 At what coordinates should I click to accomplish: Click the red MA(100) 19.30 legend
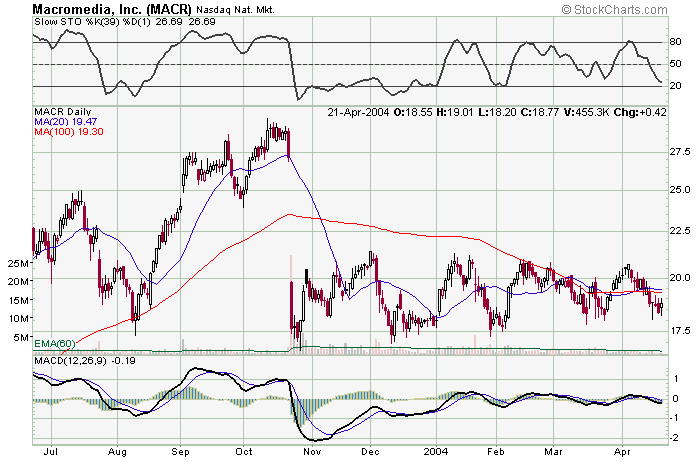pos(69,132)
